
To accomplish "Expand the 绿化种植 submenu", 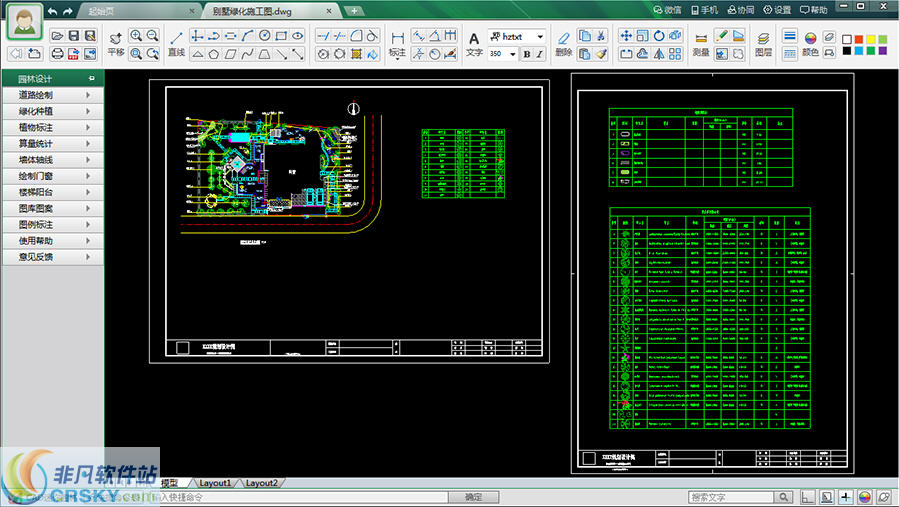I will click(53, 111).
